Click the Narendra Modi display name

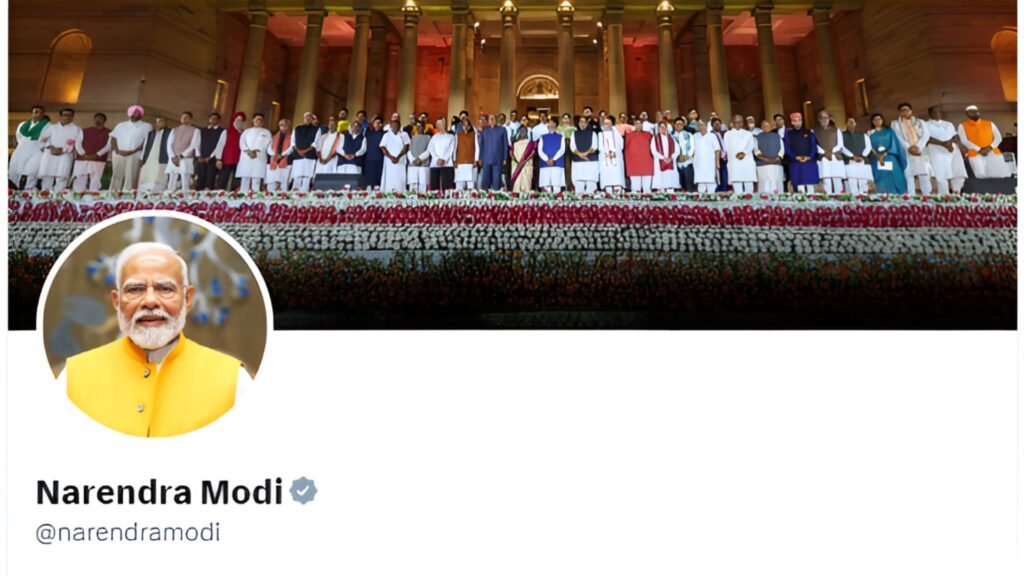point(159,492)
